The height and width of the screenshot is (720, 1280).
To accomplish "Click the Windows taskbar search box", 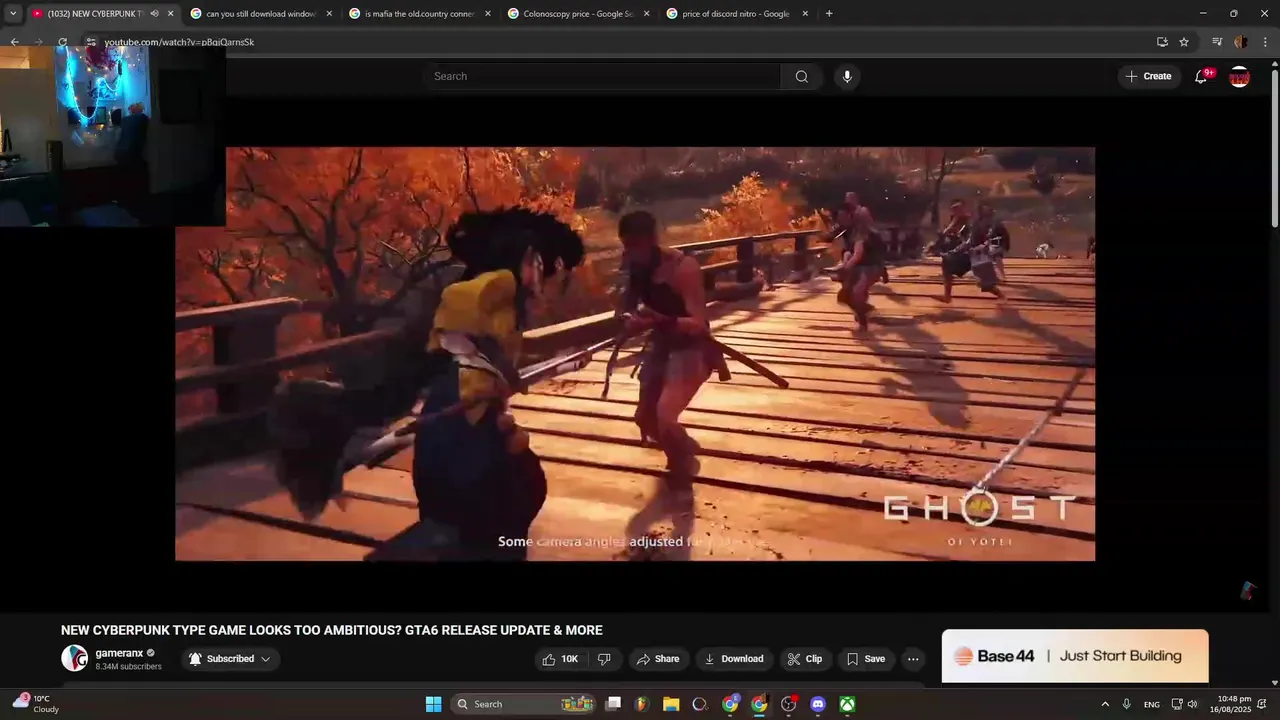I will tap(524, 704).
